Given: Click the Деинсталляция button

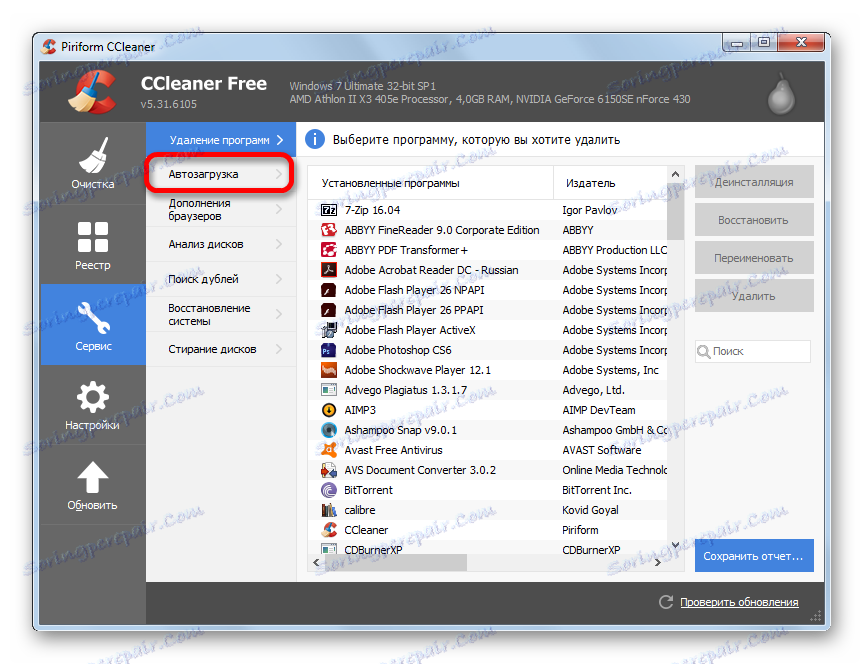Looking at the screenshot, I should click(754, 182).
